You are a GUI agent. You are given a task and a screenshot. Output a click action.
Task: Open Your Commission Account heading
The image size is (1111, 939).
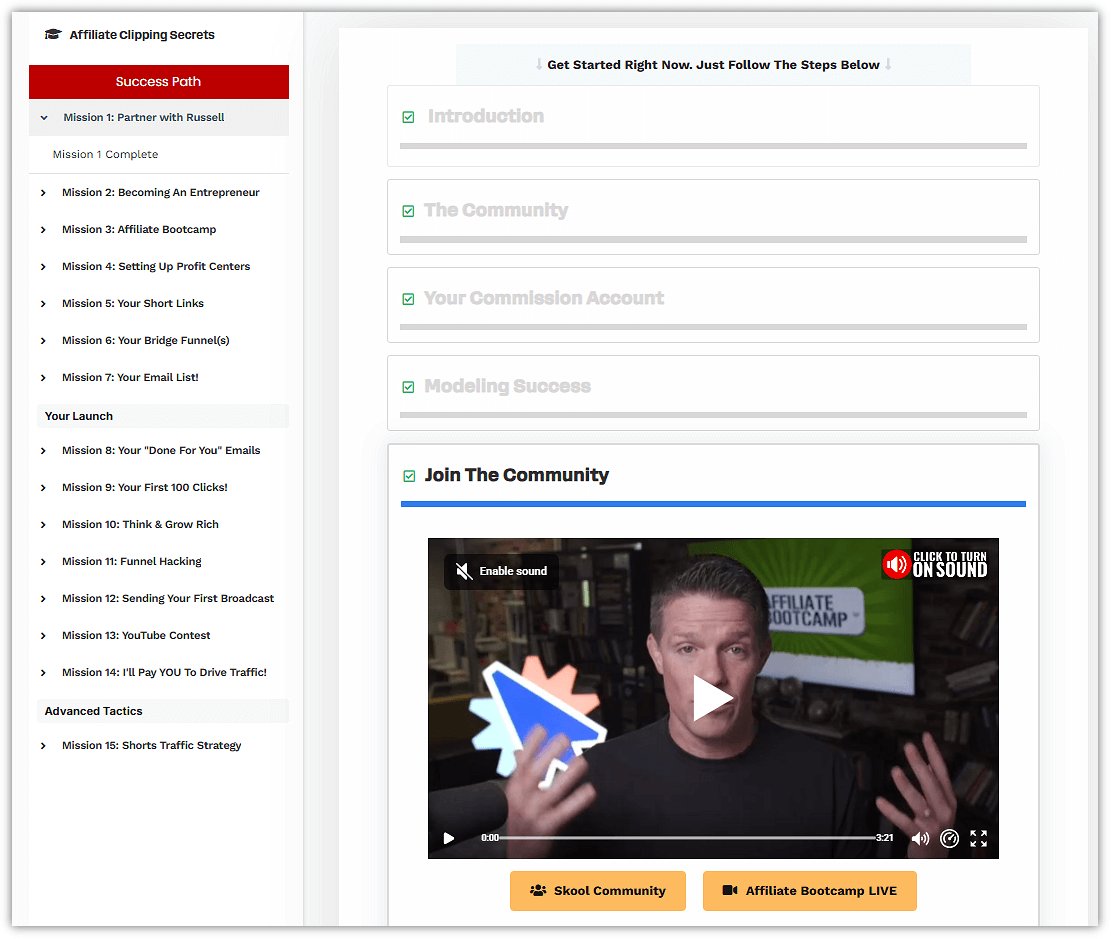pos(544,298)
